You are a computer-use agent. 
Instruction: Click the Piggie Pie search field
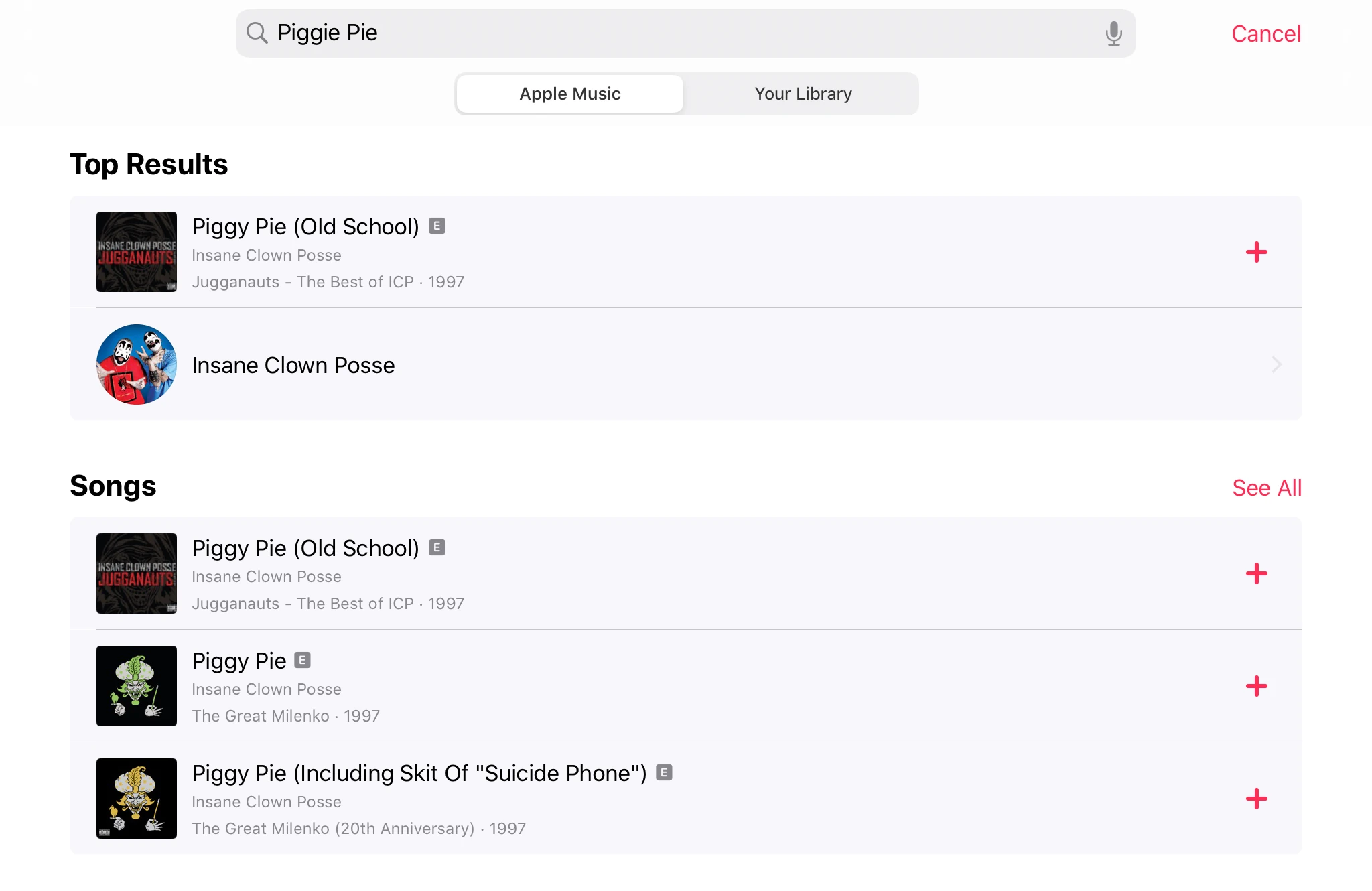[670, 33]
